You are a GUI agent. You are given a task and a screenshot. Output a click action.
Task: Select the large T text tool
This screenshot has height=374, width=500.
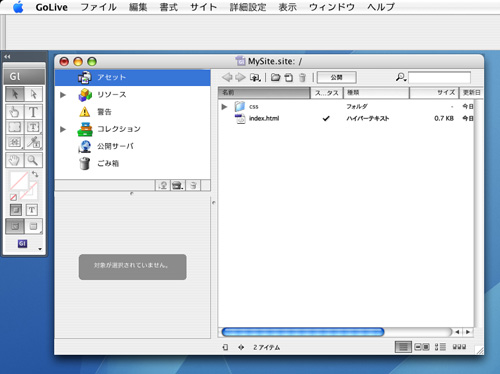pyautogui.click(x=33, y=112)
